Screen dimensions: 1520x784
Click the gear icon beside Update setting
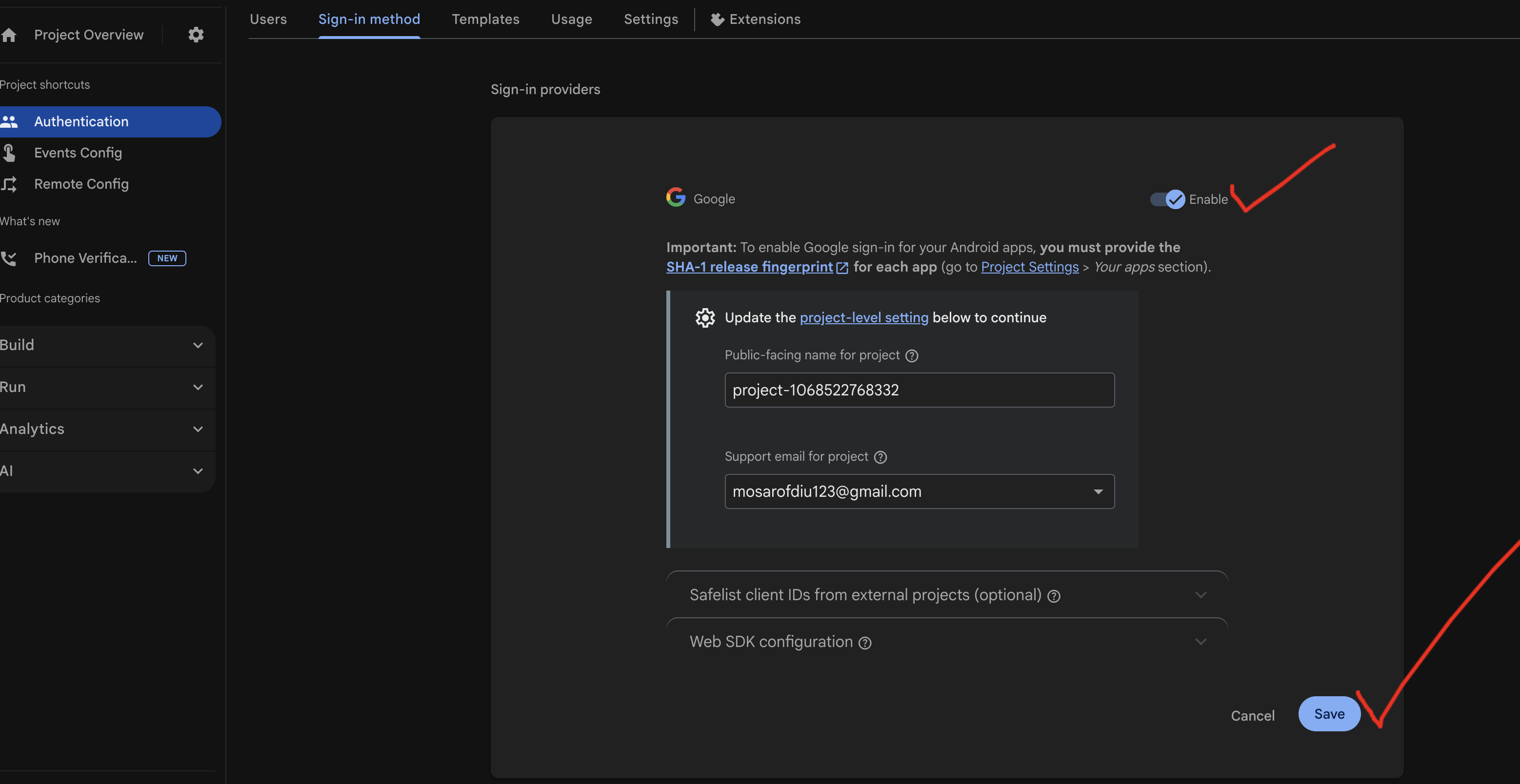pos(705,318)
